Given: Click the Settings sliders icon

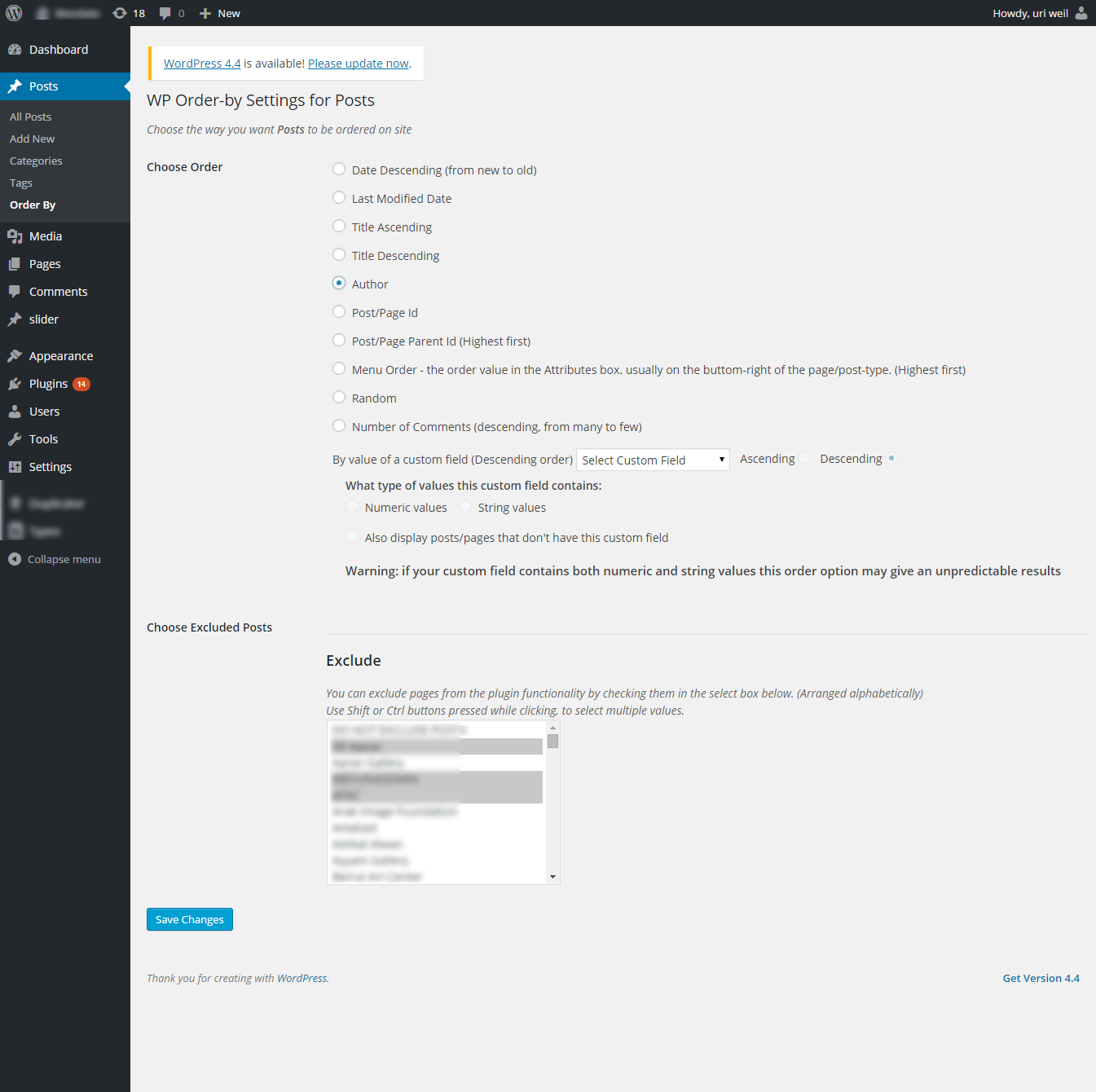Looking at the screenshot, I should click(15, 467).
